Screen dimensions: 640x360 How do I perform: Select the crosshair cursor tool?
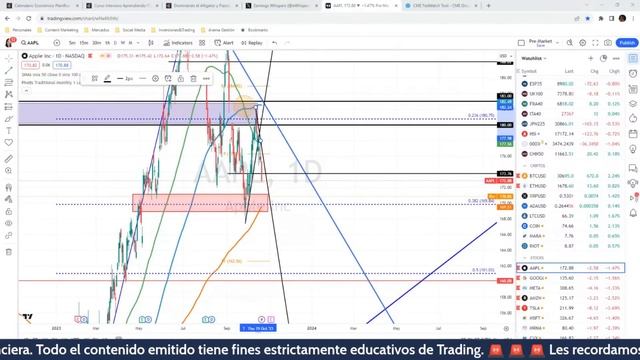tap(9, 58)
